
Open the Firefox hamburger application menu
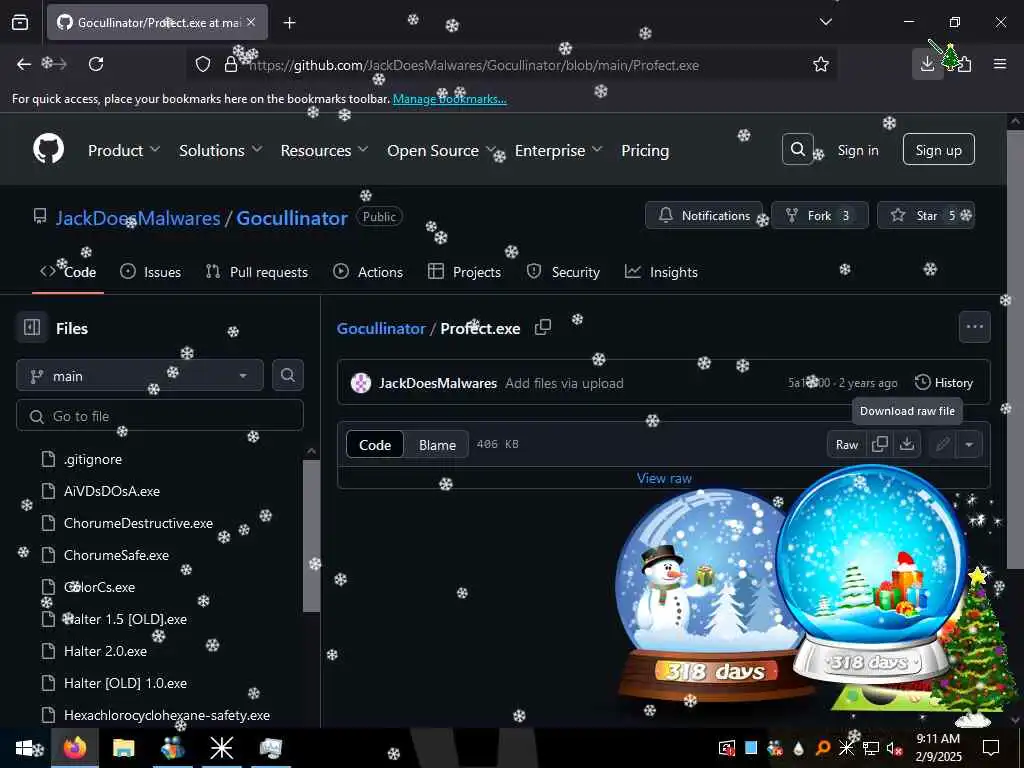(x=1000, y=64)
